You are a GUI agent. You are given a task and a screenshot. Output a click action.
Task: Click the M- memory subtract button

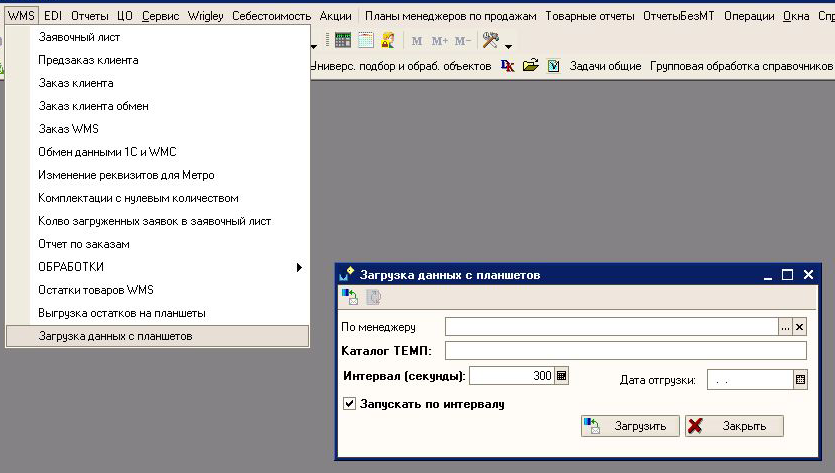tap(463, 41)
